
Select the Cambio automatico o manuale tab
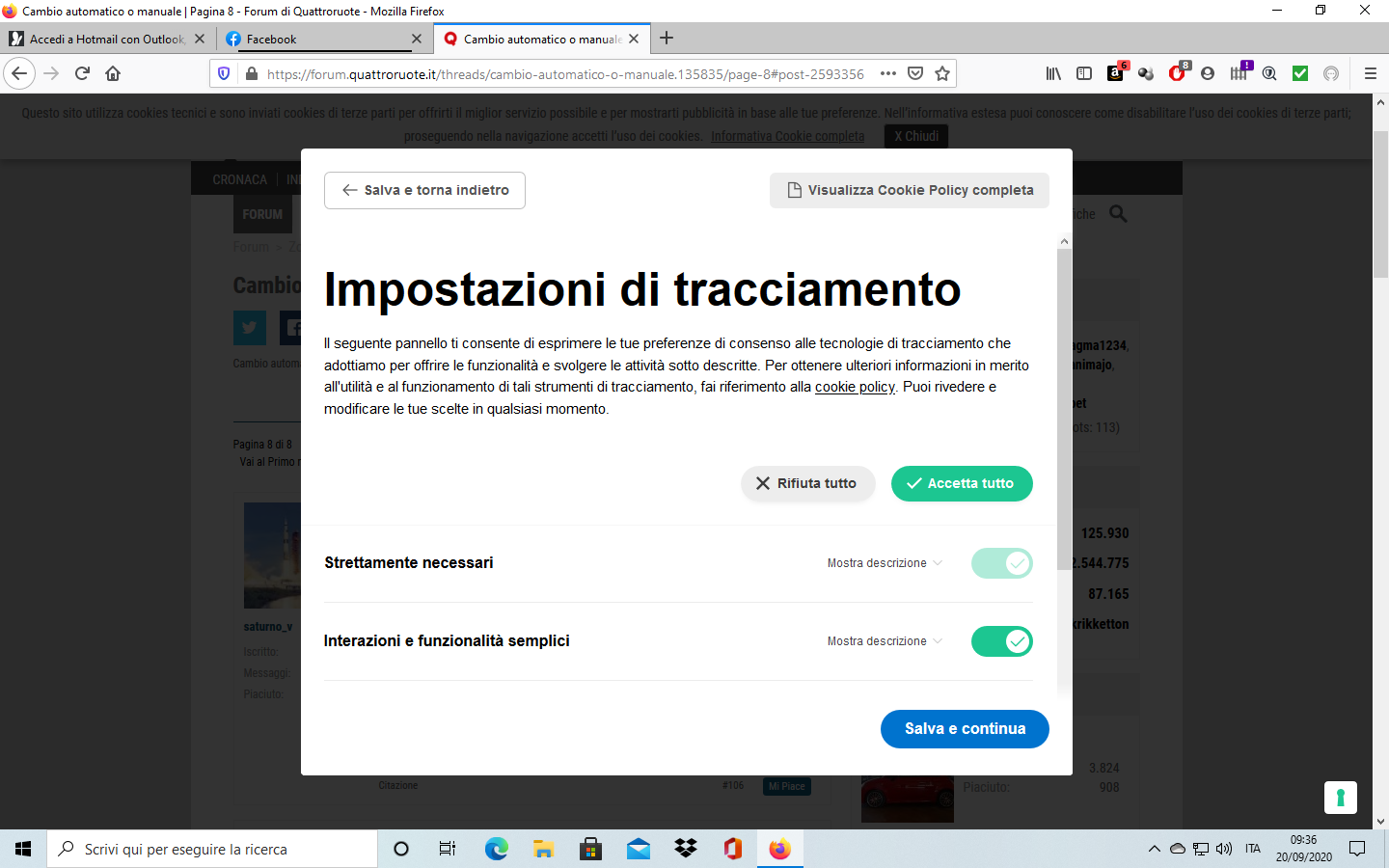coord(540,39)
